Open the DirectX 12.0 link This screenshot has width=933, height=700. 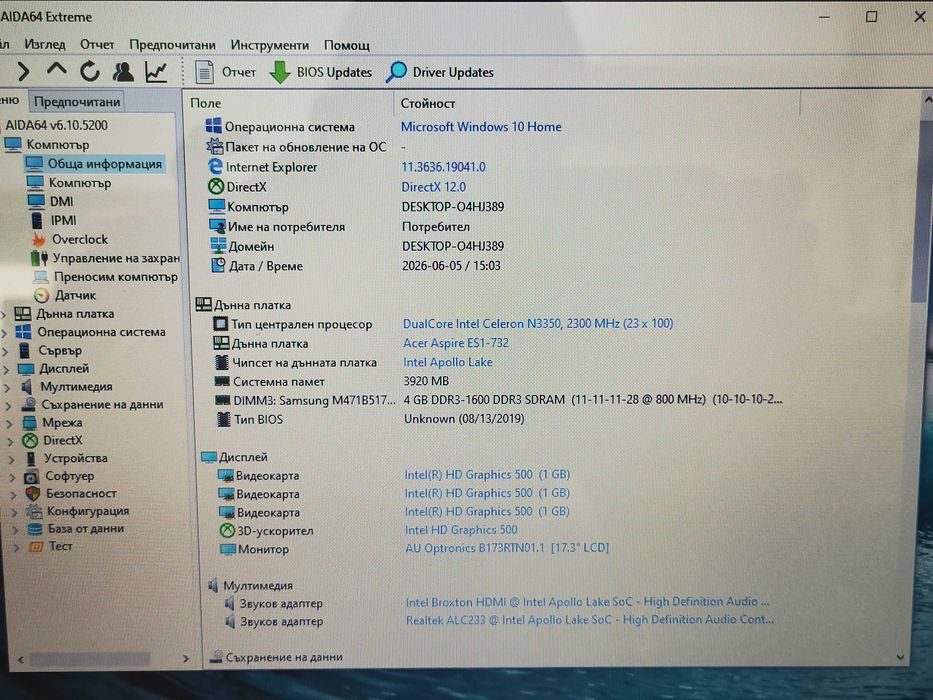[433, 187]
